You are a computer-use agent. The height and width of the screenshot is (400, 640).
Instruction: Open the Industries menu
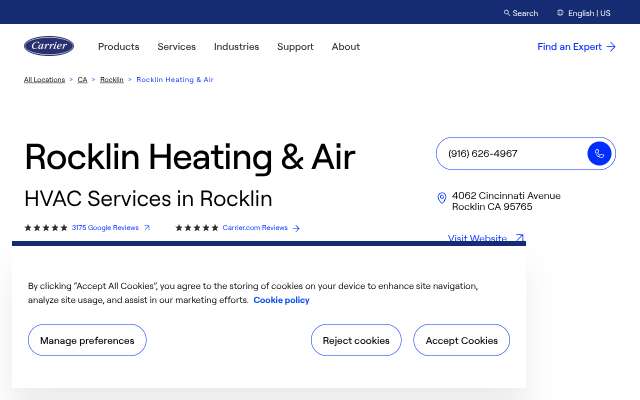click(x=236, y=47)
